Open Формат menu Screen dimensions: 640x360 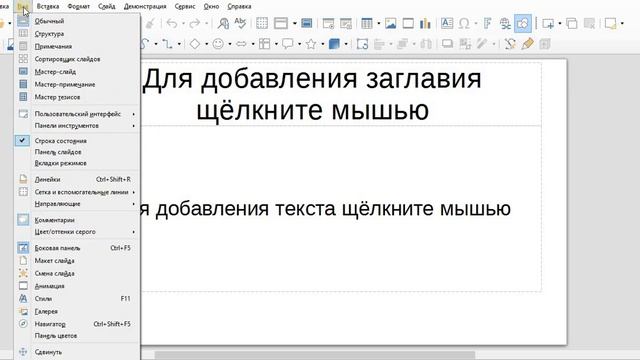78,7
